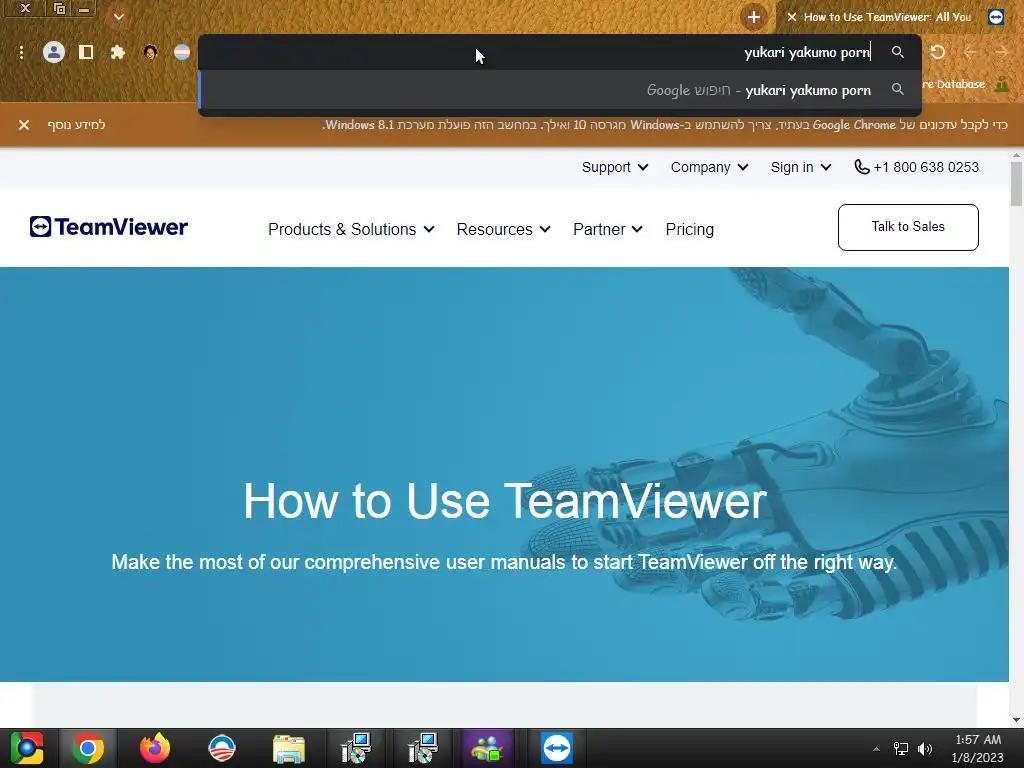
Task: Click the magnifier icon in the address bar
Action: pyautogui.click(x=898, y=52)
